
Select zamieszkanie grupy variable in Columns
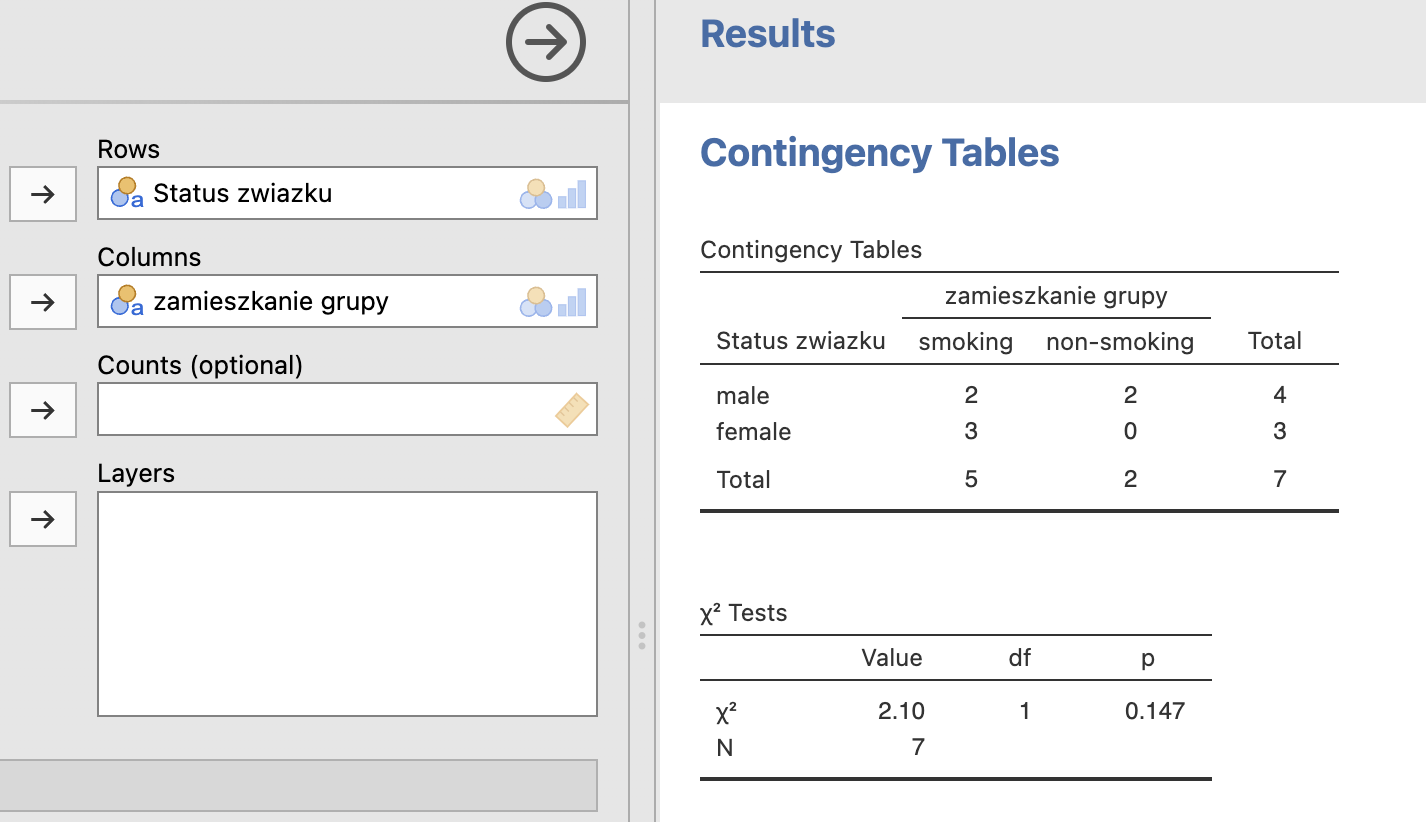pyautogui.click(x=271, y=301)
